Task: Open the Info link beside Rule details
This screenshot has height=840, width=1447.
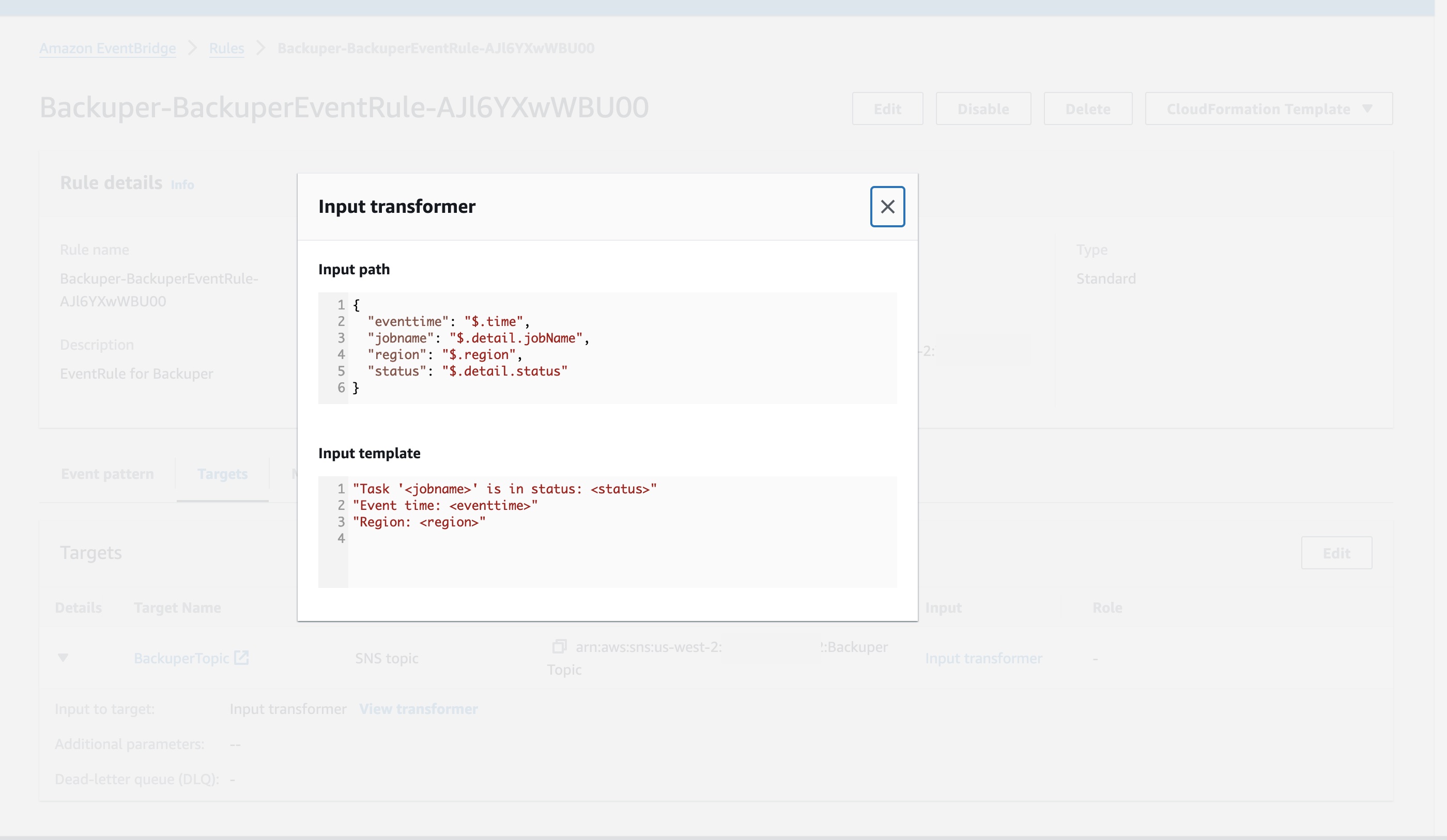Action: pos(182,185)
